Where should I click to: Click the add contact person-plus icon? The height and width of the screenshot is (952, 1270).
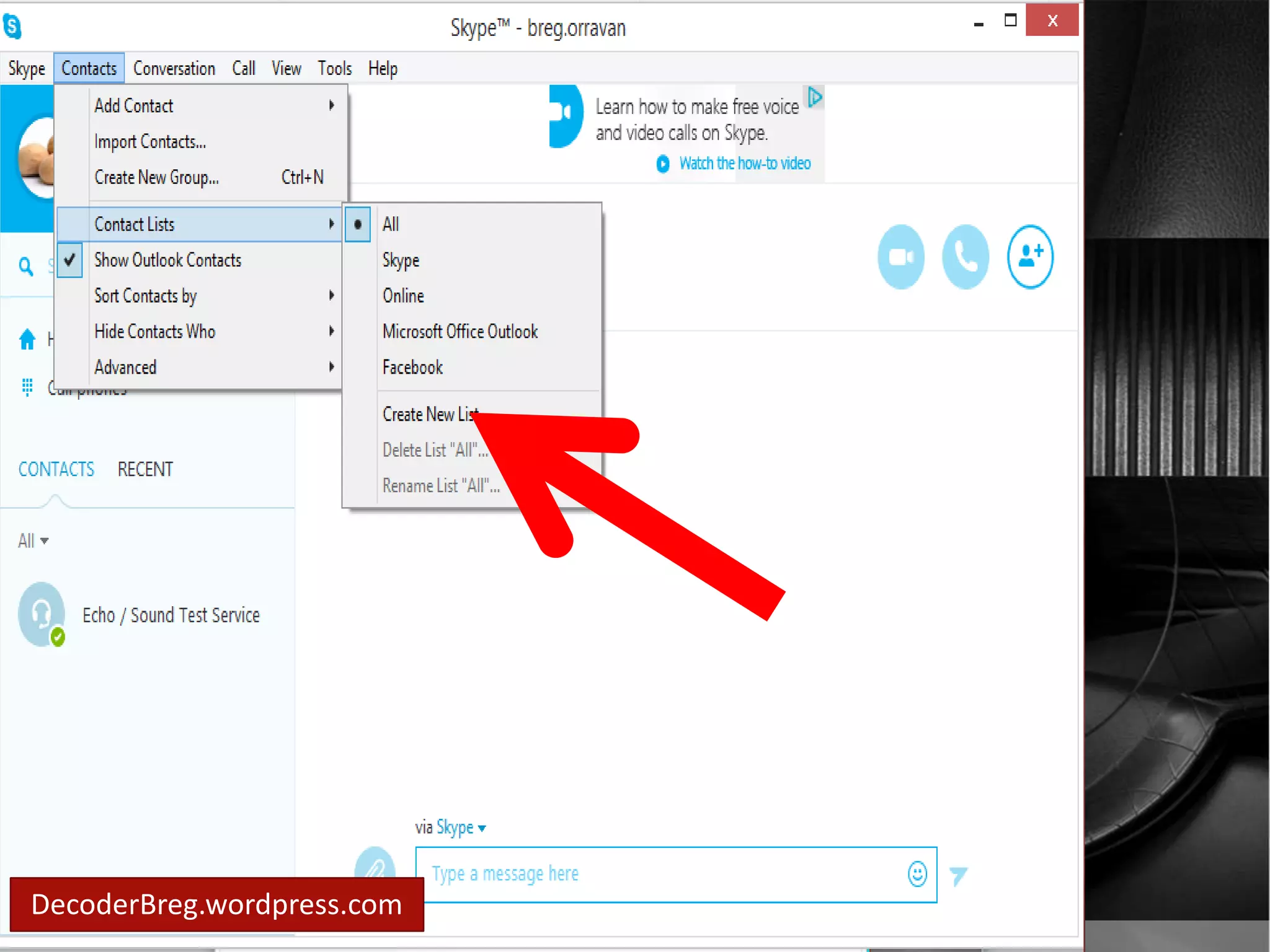(1029, 257)
